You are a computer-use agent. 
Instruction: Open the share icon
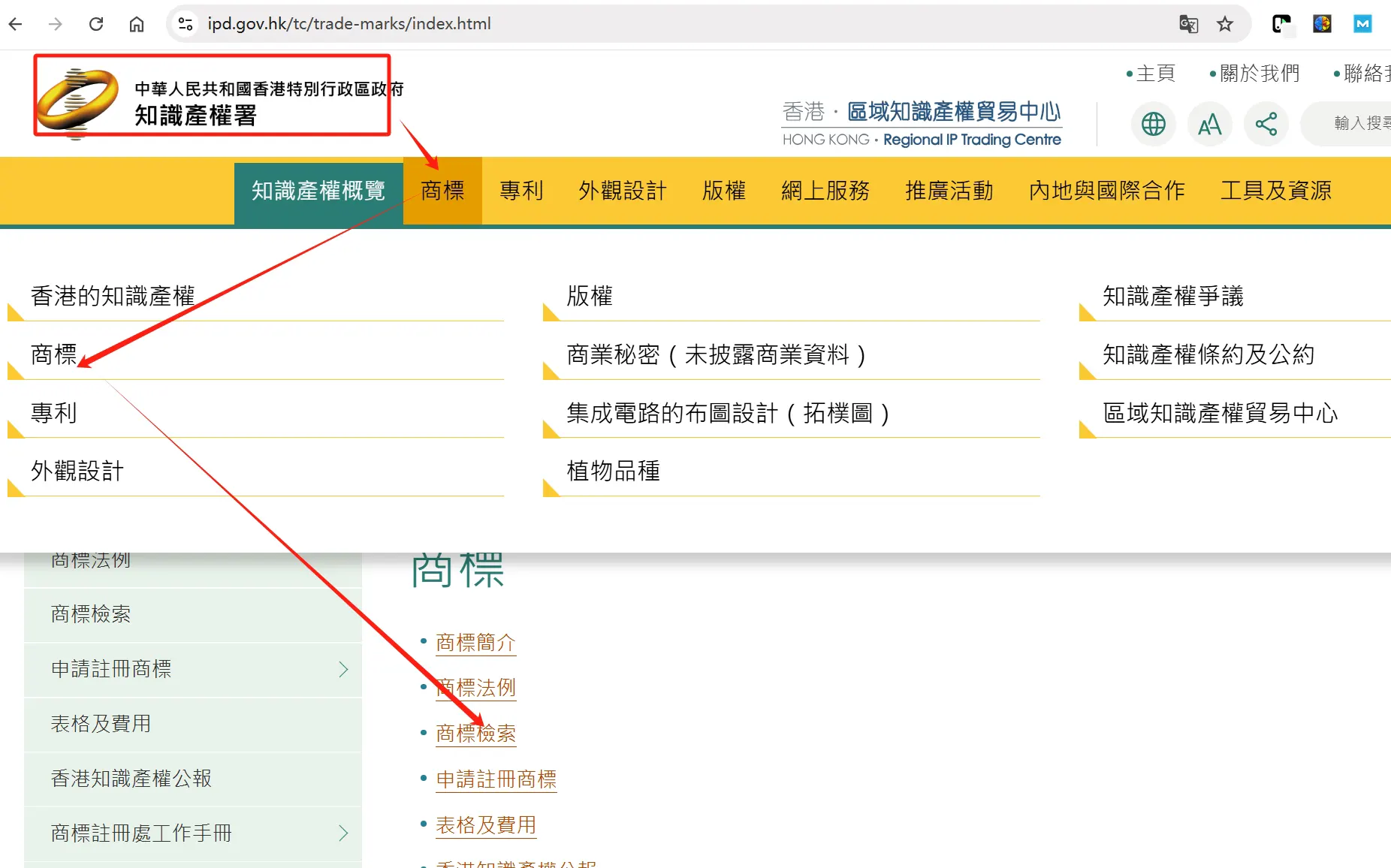[x=1266, y=124]
